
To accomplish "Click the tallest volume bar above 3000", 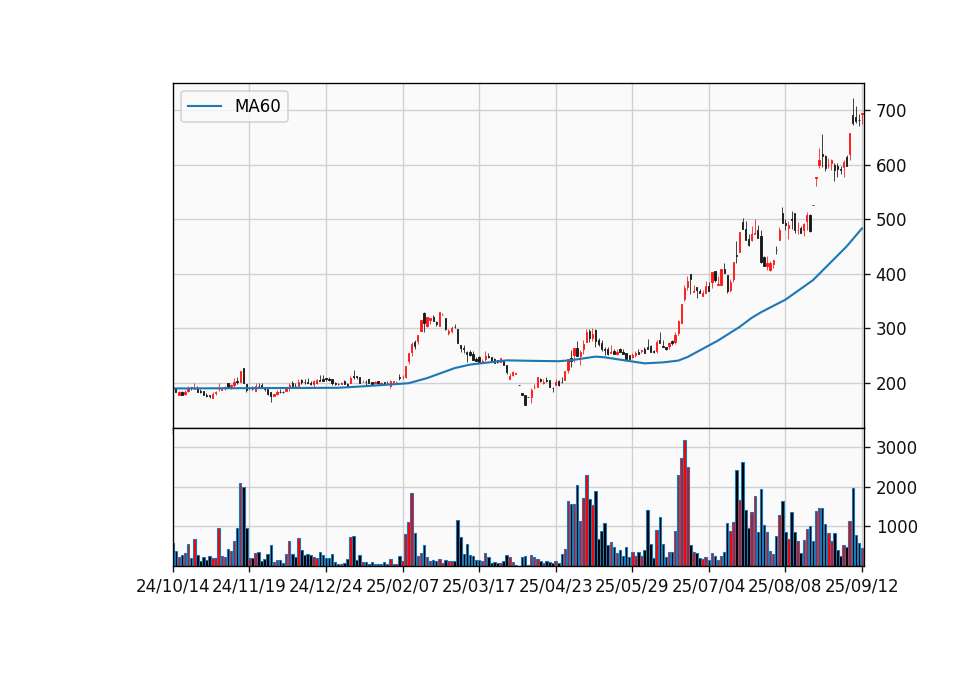I will (684, 503).
